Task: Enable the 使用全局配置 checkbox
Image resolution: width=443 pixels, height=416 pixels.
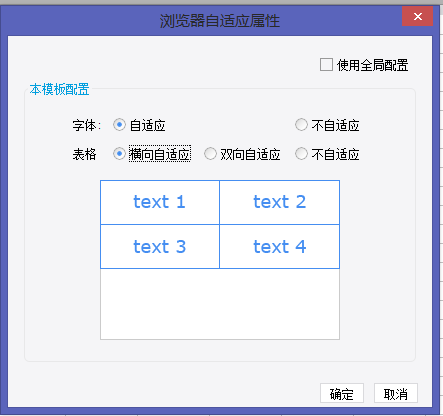Action: [326, 65]
